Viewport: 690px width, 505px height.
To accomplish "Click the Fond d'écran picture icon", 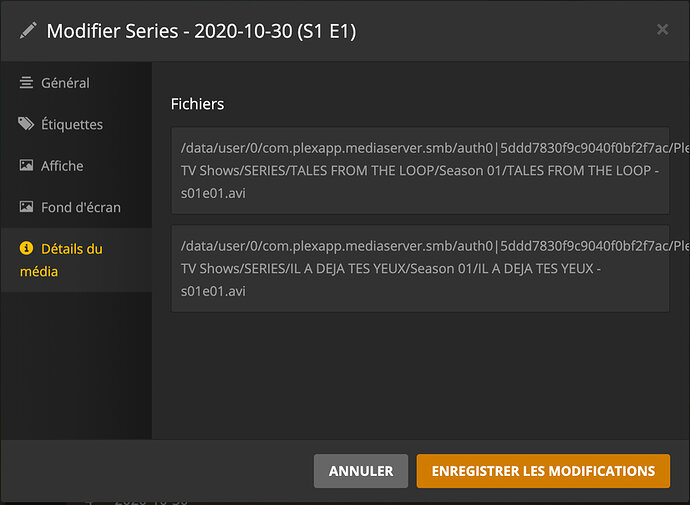I will coord(26,207).
